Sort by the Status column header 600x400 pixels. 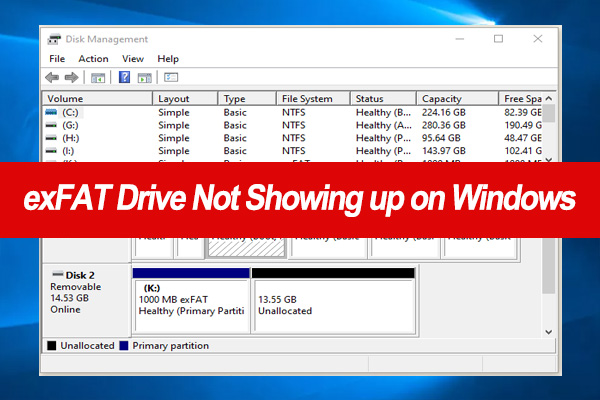383,98
